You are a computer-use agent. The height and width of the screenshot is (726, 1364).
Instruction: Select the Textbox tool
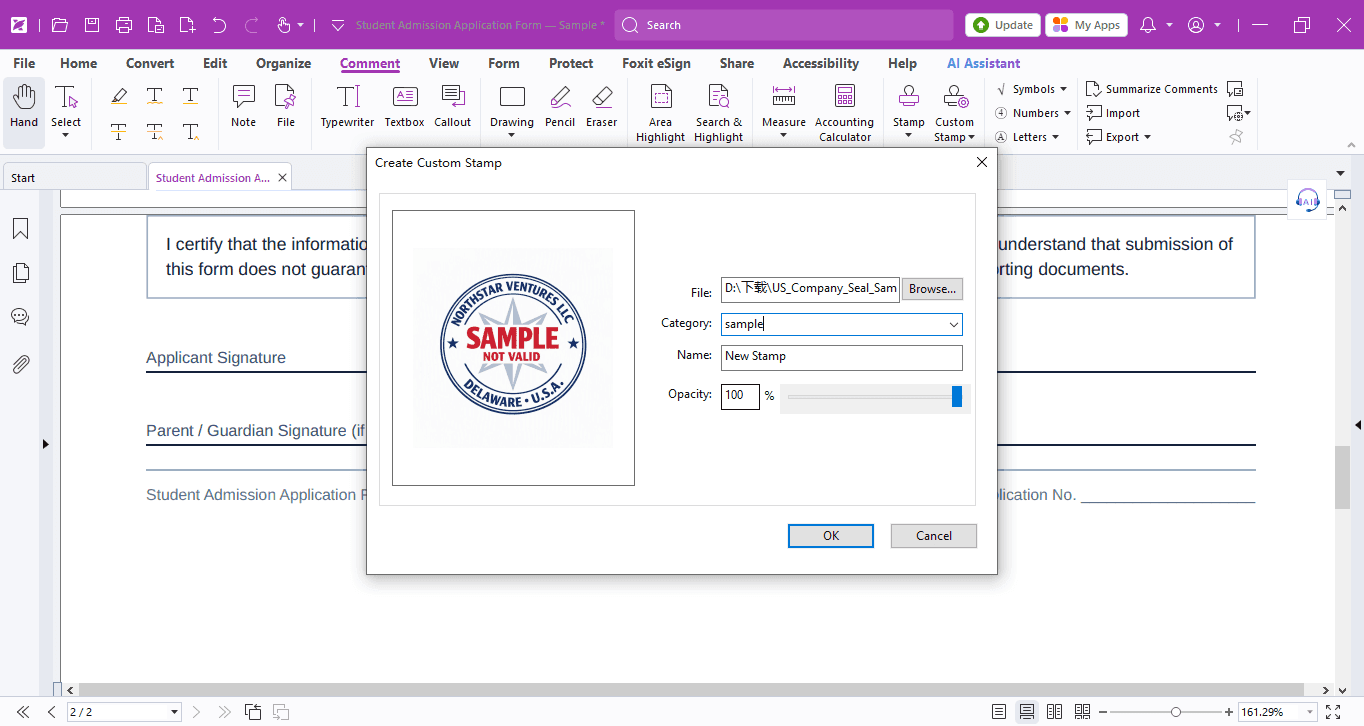tap(405, 107)
